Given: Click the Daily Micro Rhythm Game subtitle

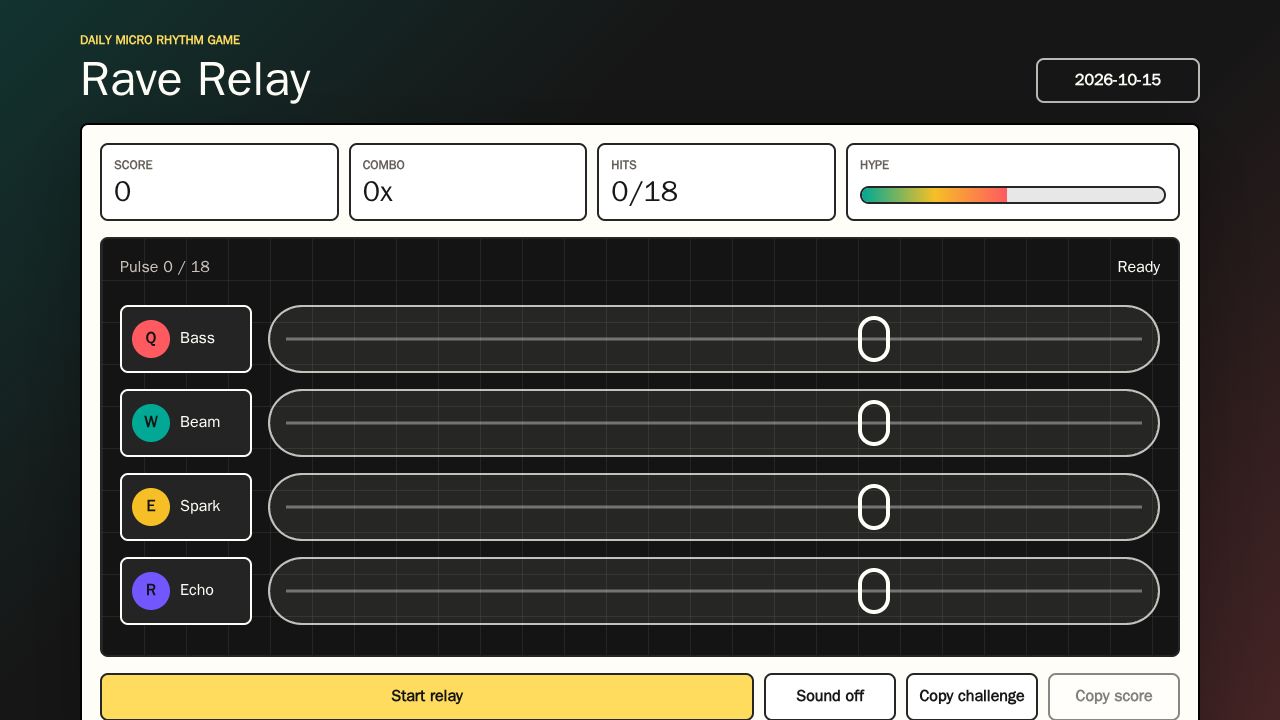Looking at the screenshot, I should click(x=160, y=40).
